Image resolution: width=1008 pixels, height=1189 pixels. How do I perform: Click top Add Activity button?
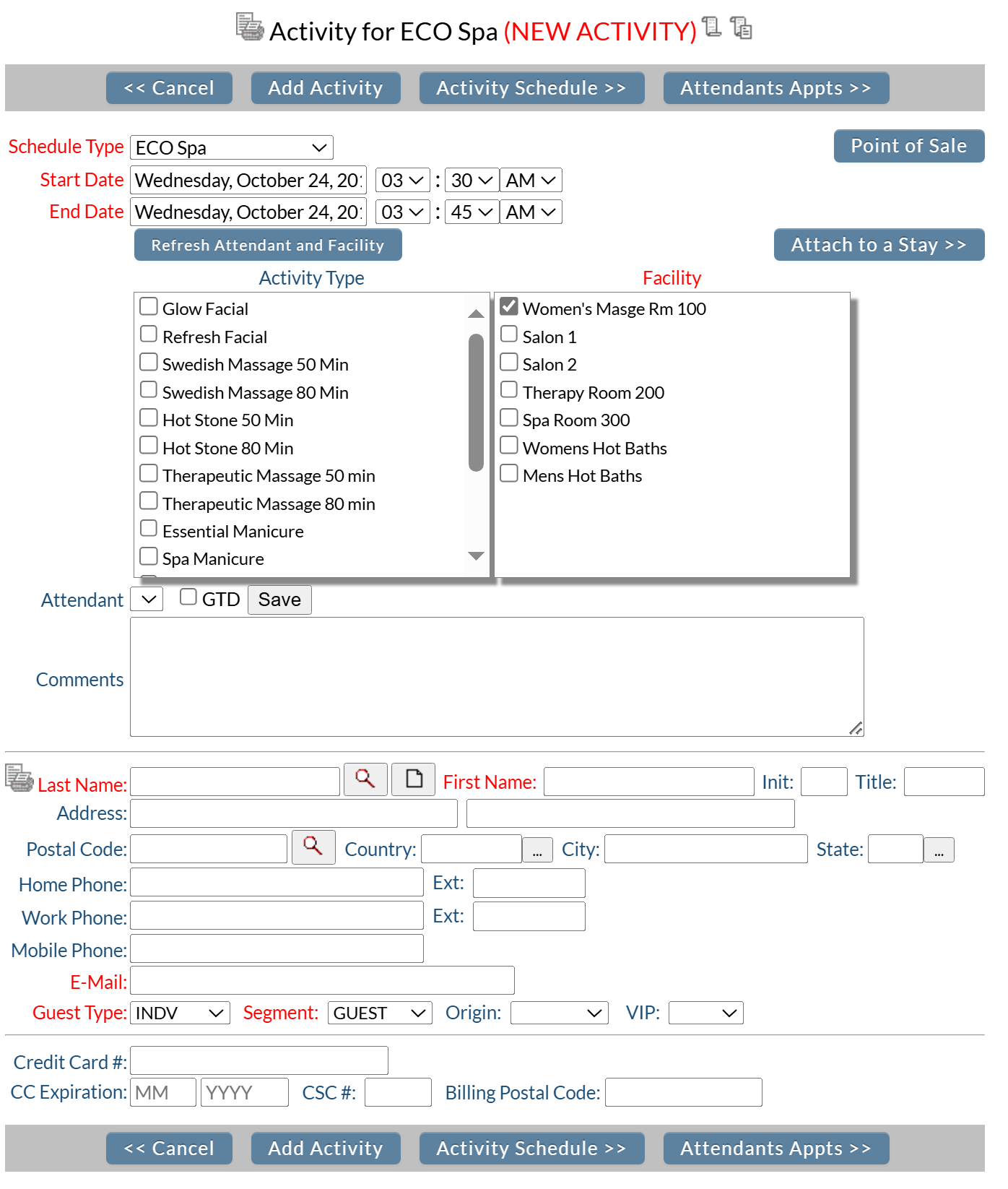(326, 87)
